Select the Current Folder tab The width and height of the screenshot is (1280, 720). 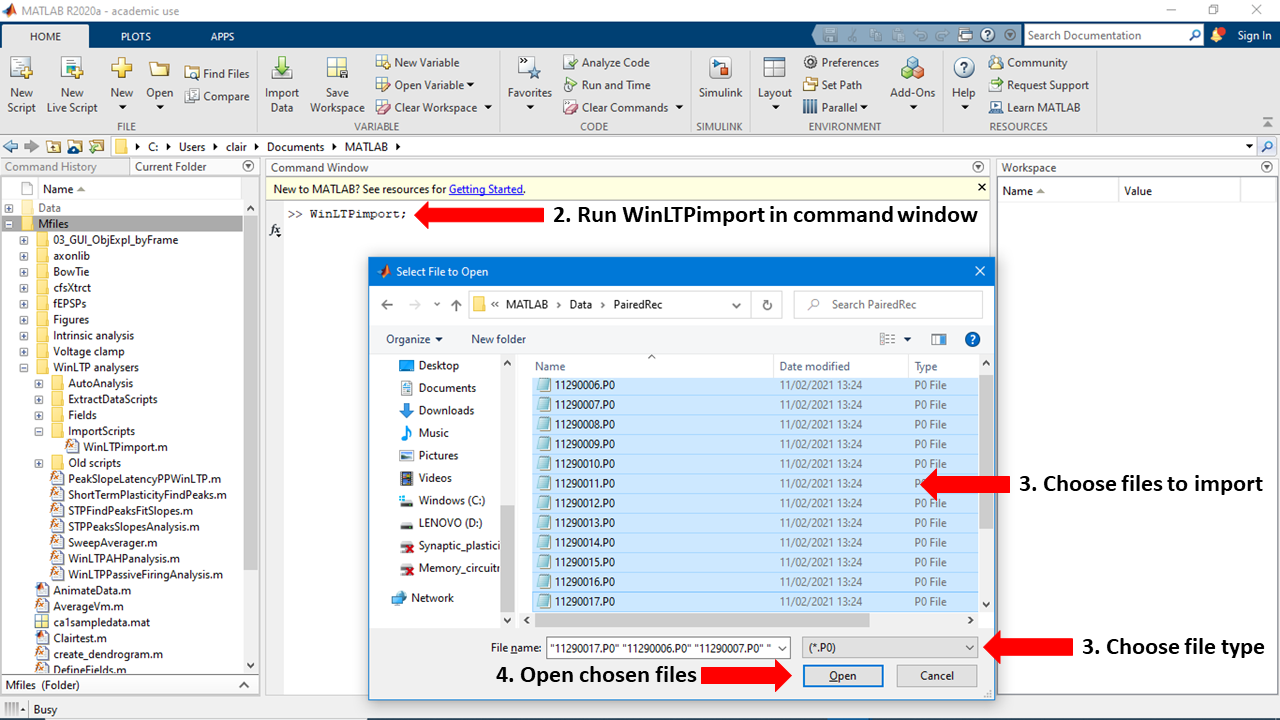(x=171, y=167)
